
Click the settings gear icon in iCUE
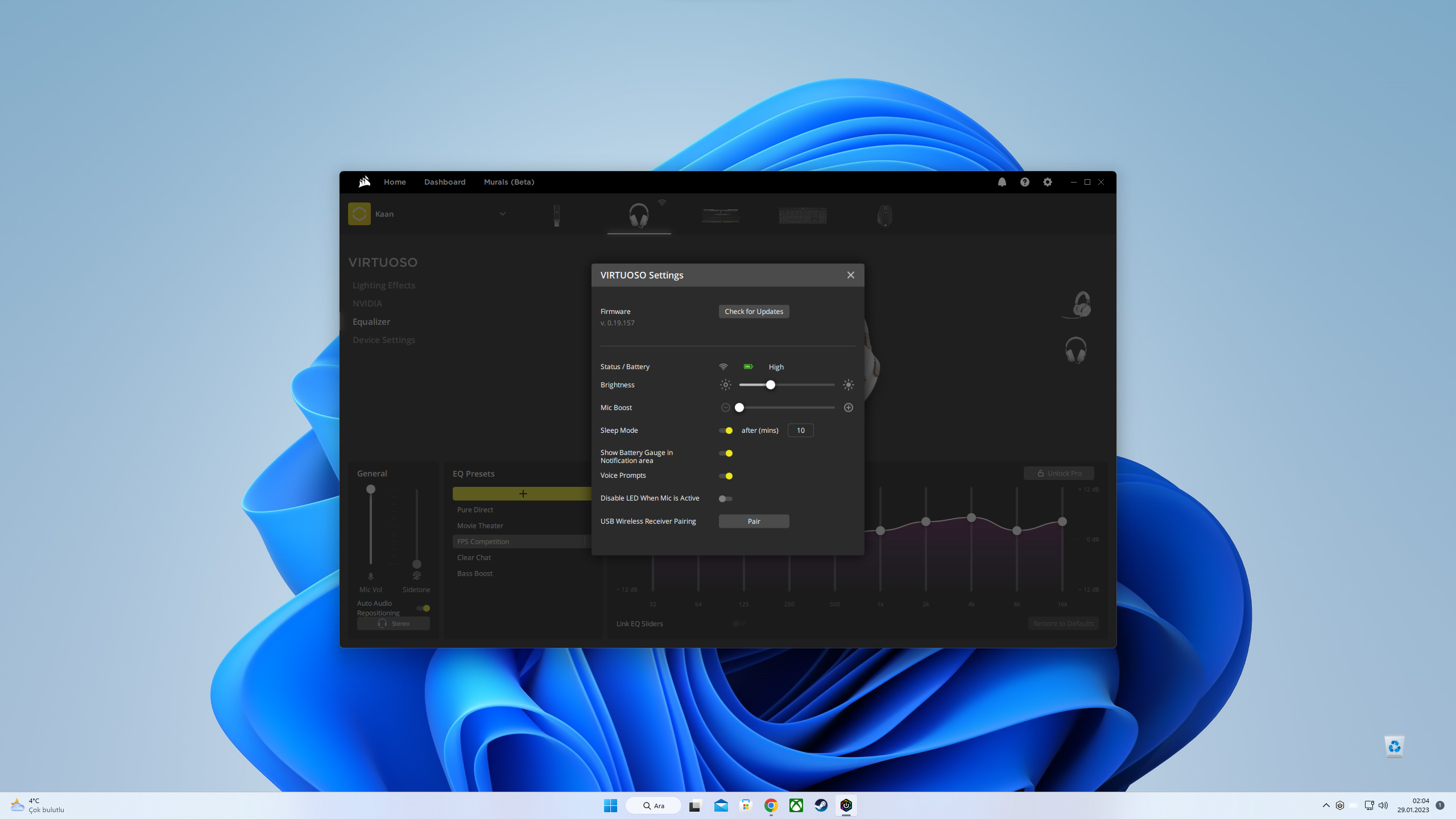tap(1047, 181)
